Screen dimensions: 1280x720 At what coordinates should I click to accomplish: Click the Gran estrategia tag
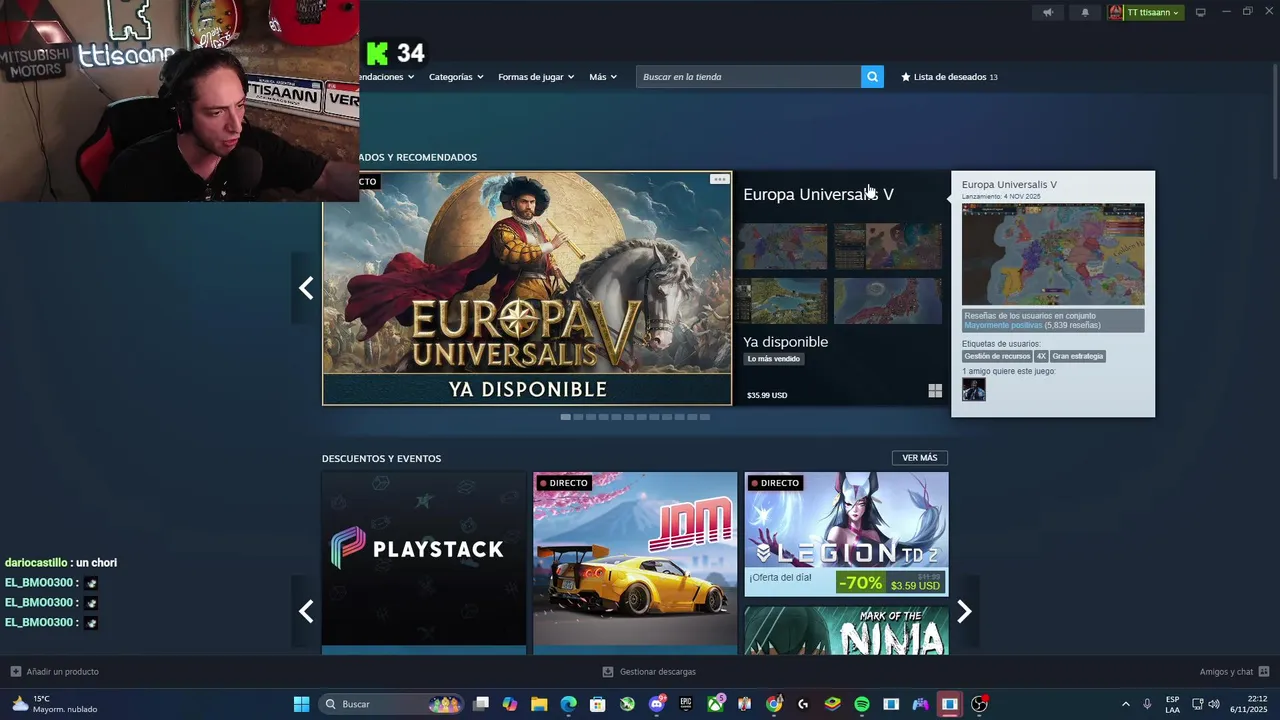click(1077, 356)
